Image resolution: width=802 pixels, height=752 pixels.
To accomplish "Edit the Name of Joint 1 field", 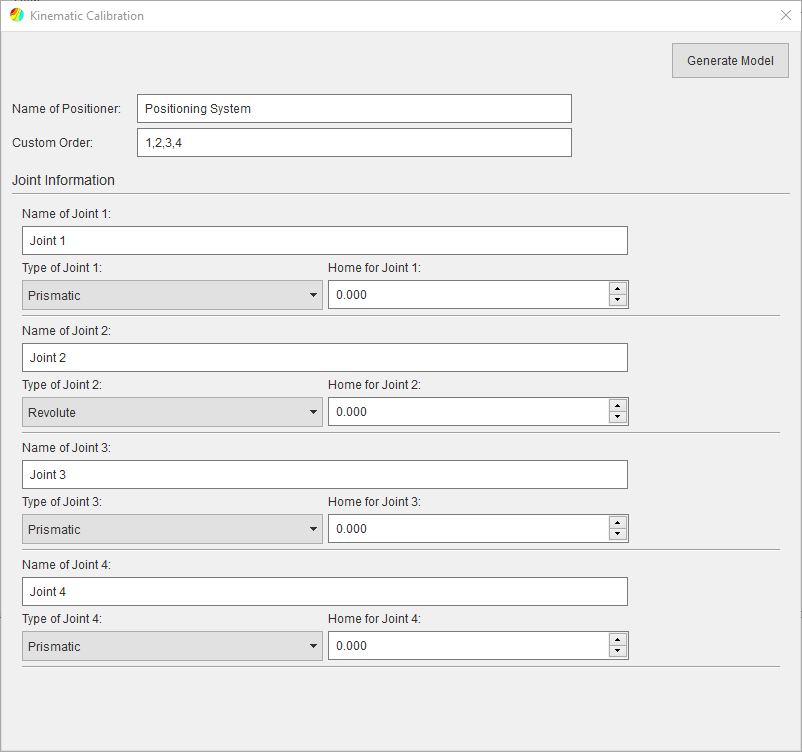I will (x=325, y=240).
